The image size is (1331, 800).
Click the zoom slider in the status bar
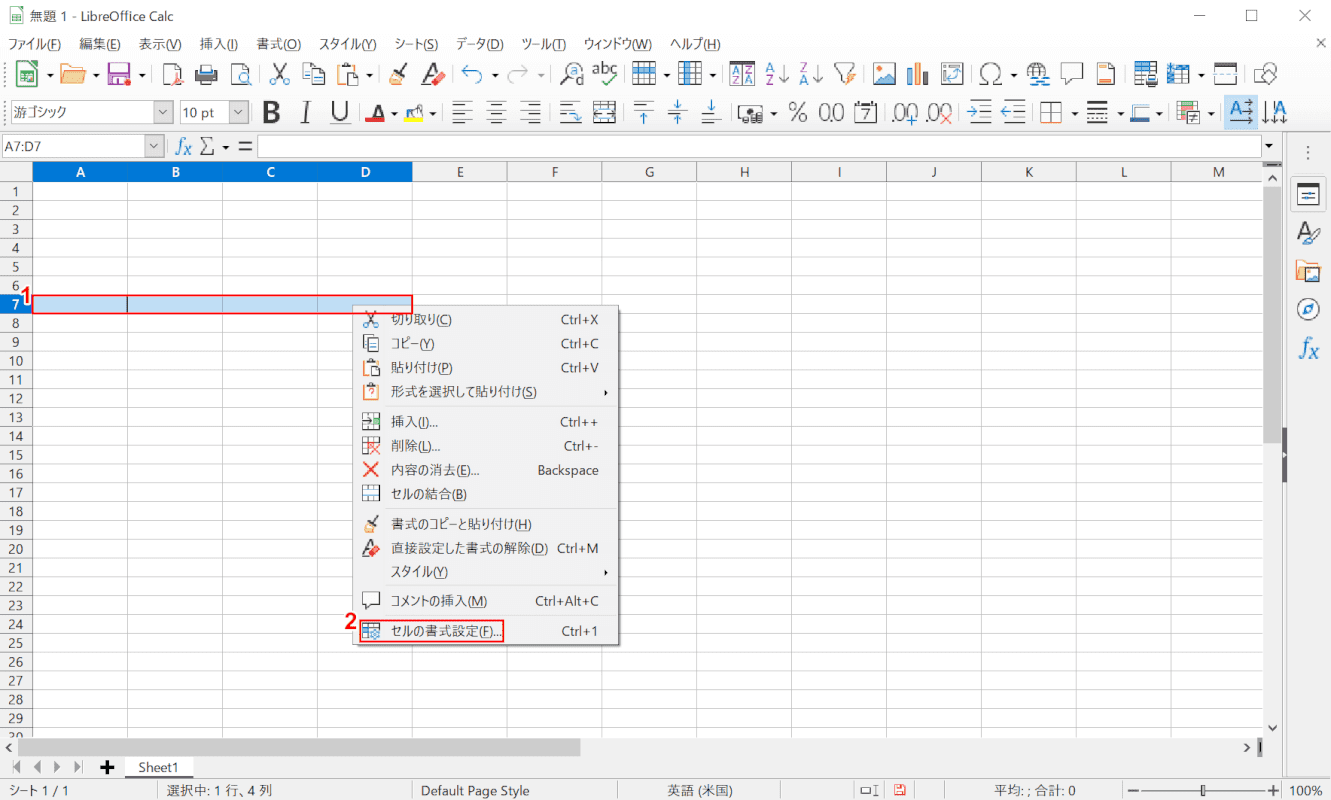pyautogui.click(x=1202, y=790)
